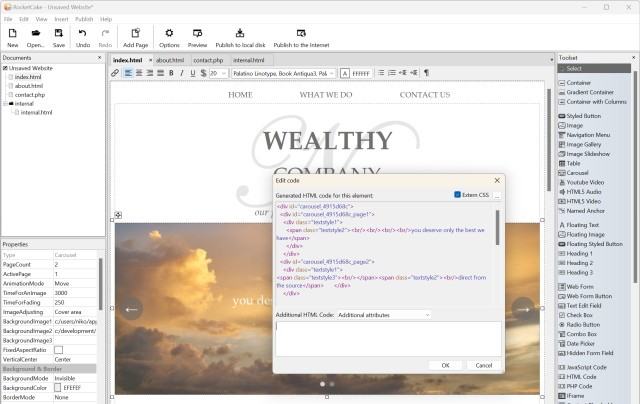Viewport: 640px width, 404px height.
Task: Click the BackgroundColor EFEFEF swatch
Action: point(57,387)
